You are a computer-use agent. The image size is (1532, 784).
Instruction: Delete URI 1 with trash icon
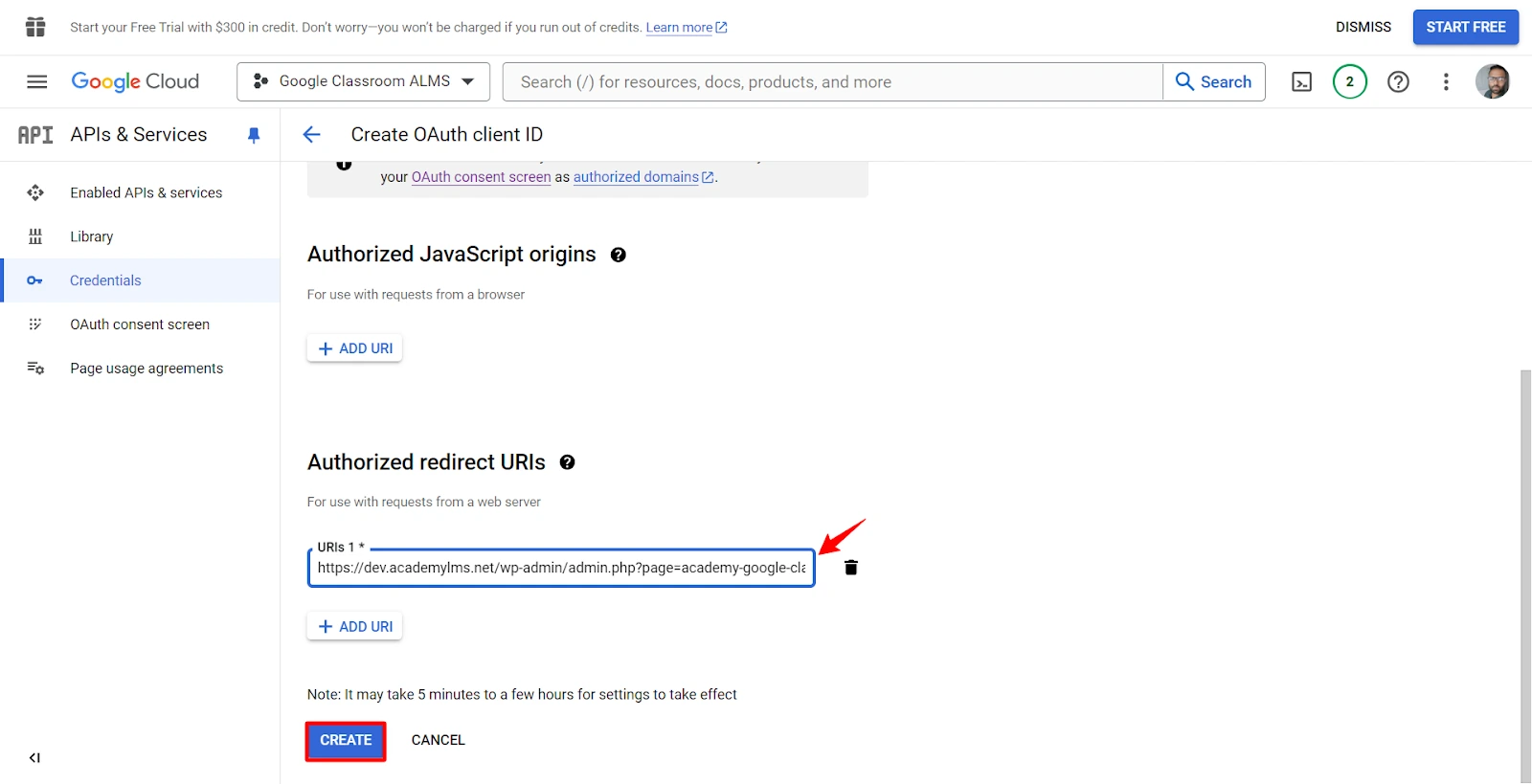click(851, 568)
